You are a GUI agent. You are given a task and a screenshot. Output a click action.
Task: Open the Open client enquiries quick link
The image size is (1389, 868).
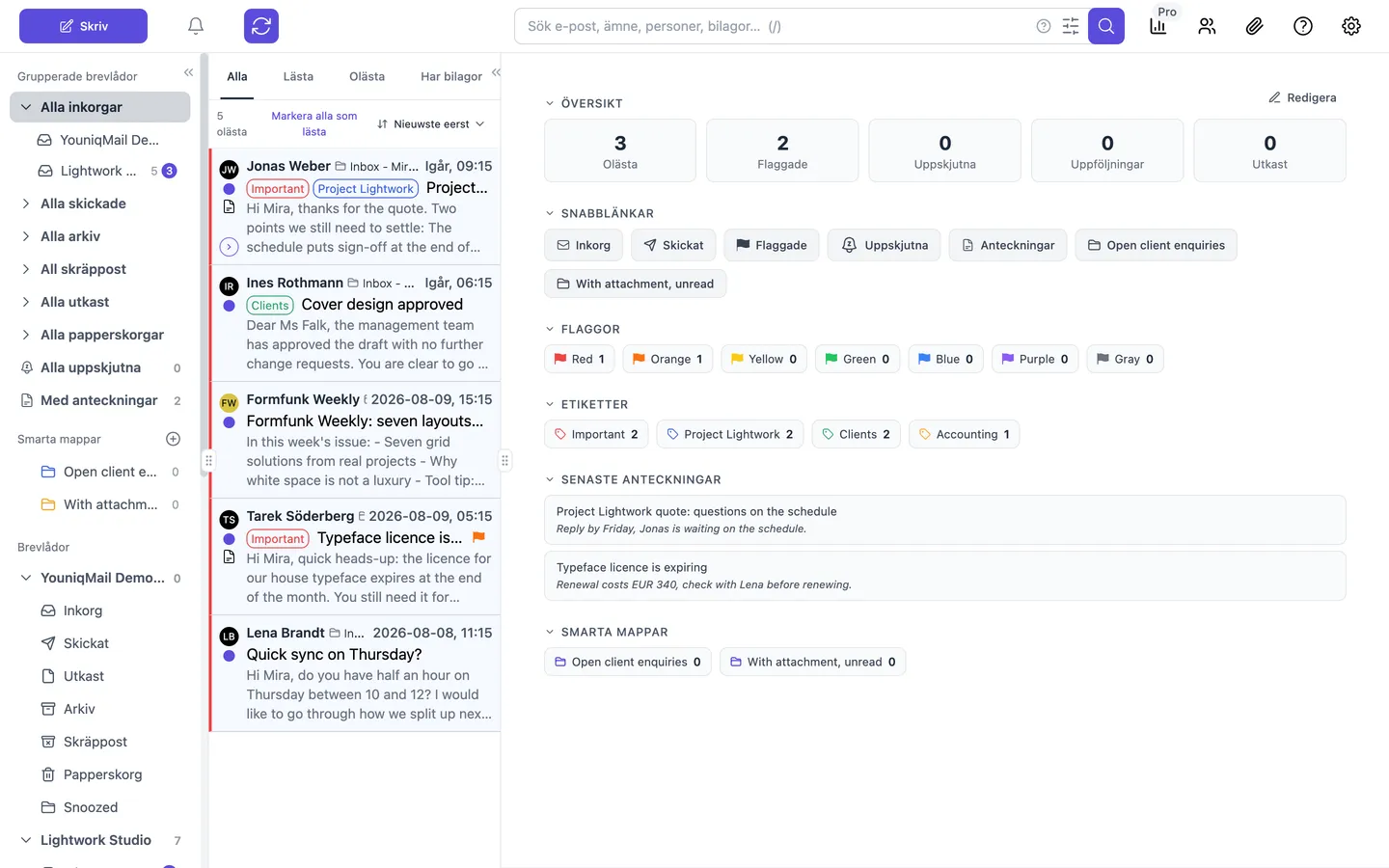1156,245
